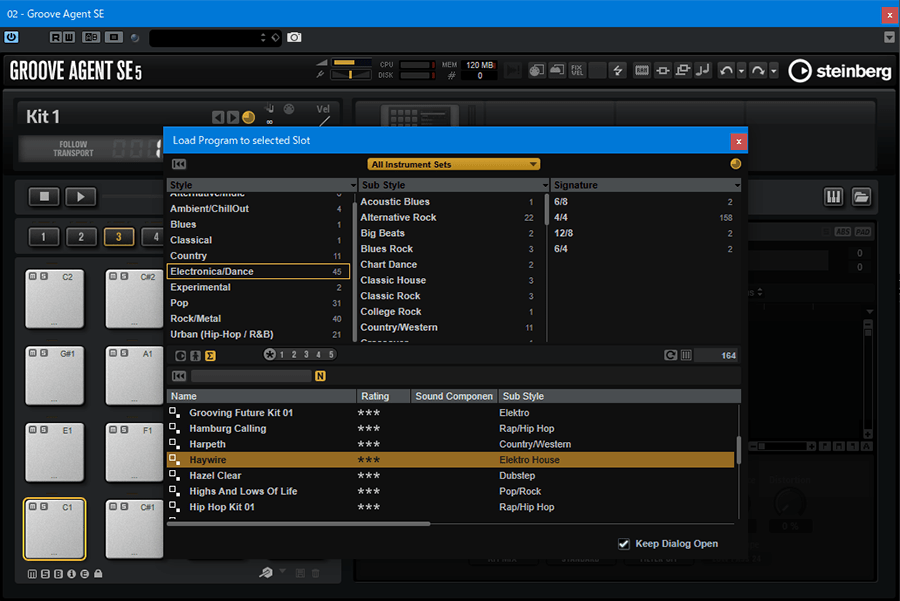Set rating filter to asterisk (all)
Screen dimensions: 900x601
[x=270, y=354]
